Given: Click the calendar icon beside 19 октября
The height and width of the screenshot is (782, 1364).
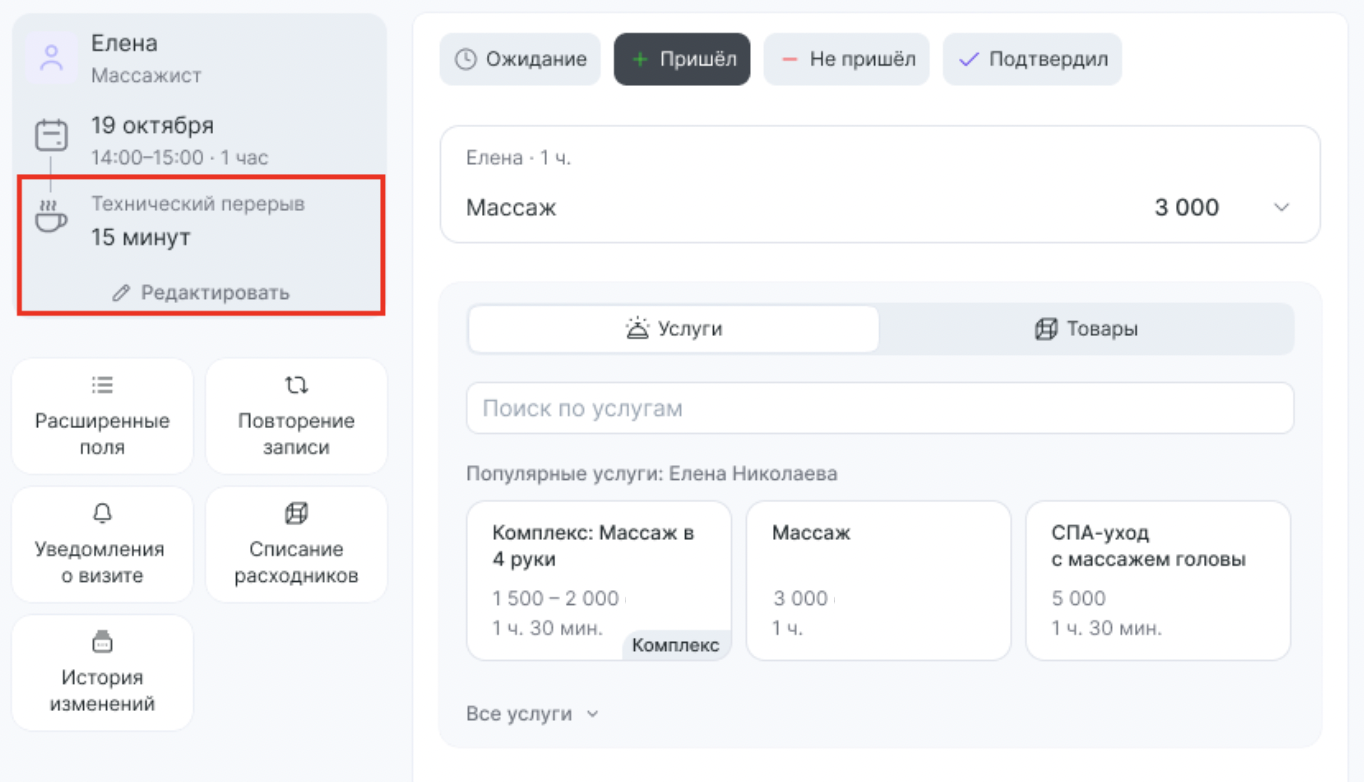Looking at the screenshot, I should point(51,136).
